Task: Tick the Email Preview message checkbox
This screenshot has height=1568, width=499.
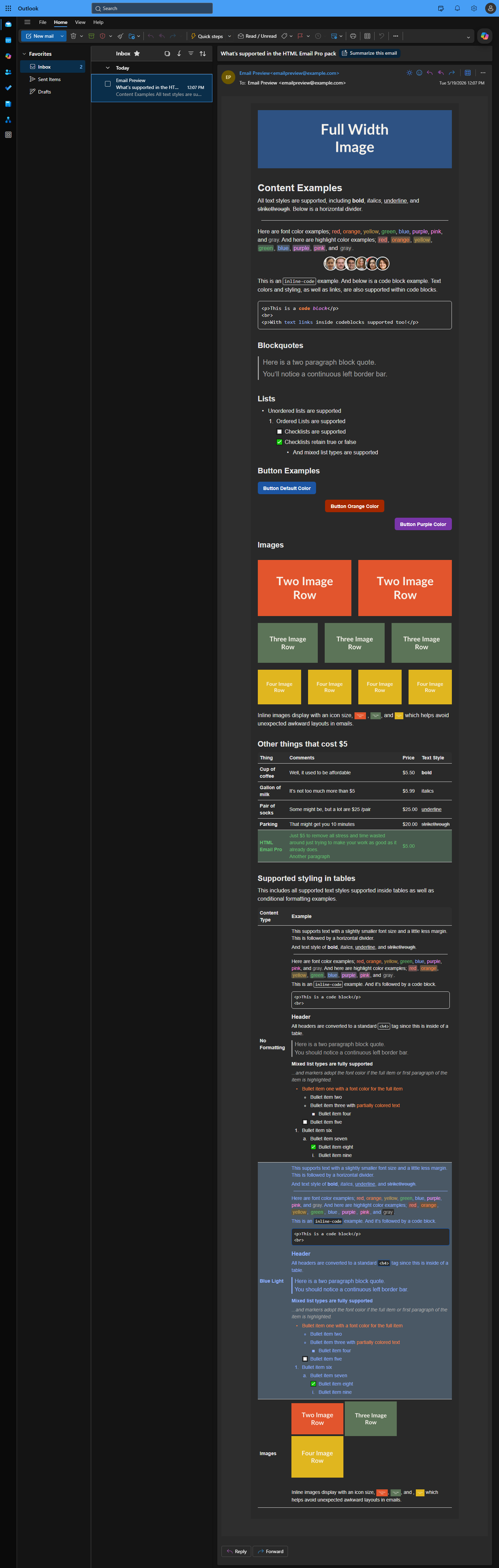Action: coord(108,84)
